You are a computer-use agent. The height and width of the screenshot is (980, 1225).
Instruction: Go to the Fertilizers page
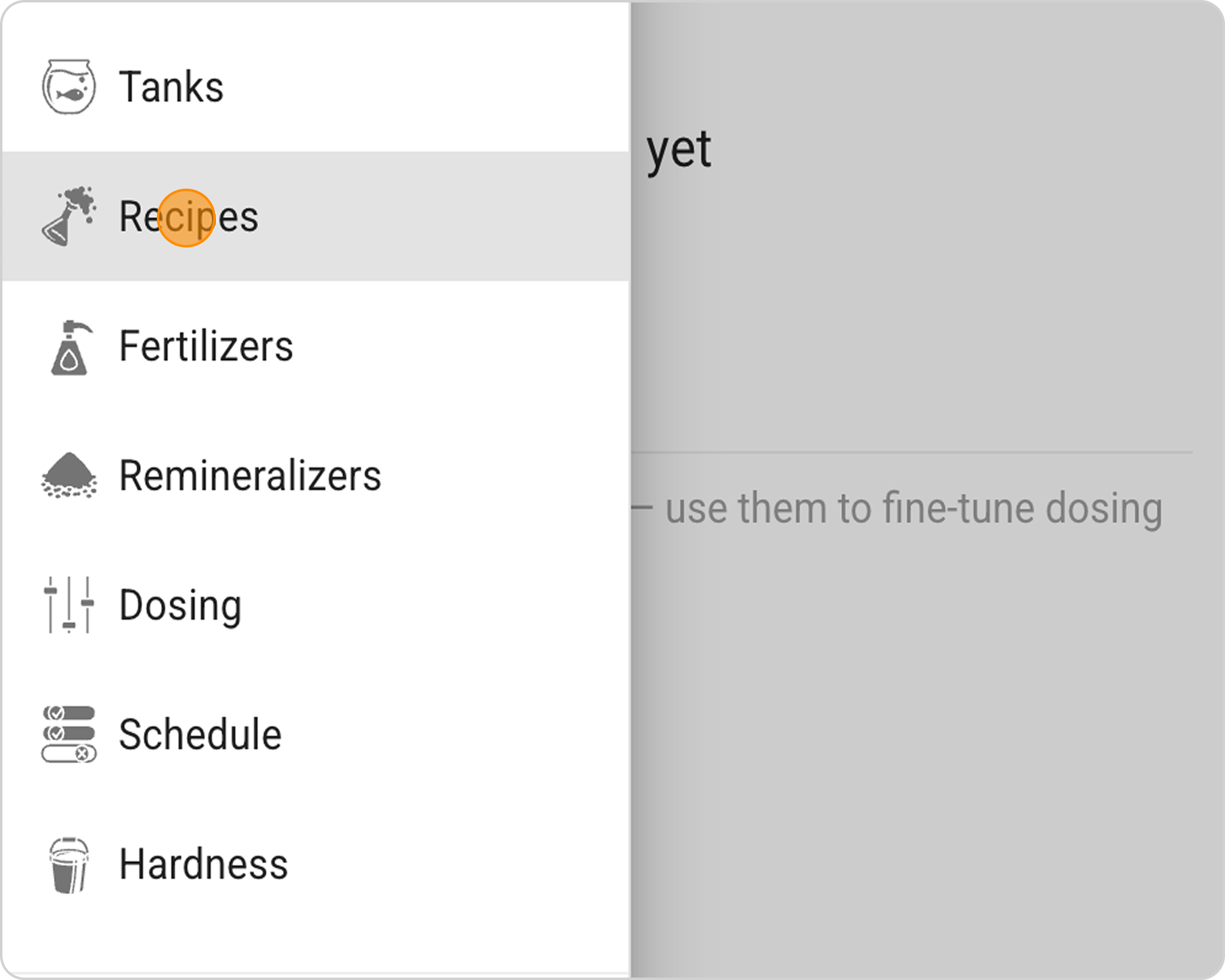(206, 347)
